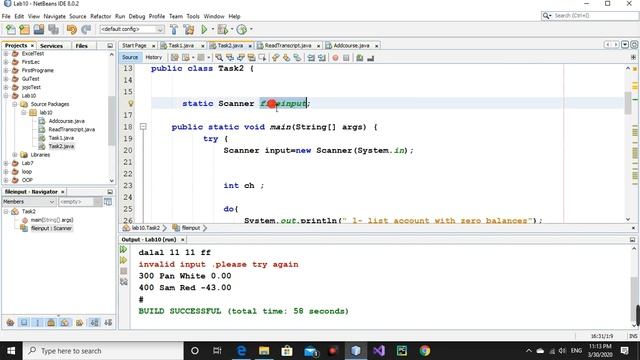Click the Build Project hammer icon
Viewport: 640px width, 360px height.
pyautogui.click(x=174, y=29)
